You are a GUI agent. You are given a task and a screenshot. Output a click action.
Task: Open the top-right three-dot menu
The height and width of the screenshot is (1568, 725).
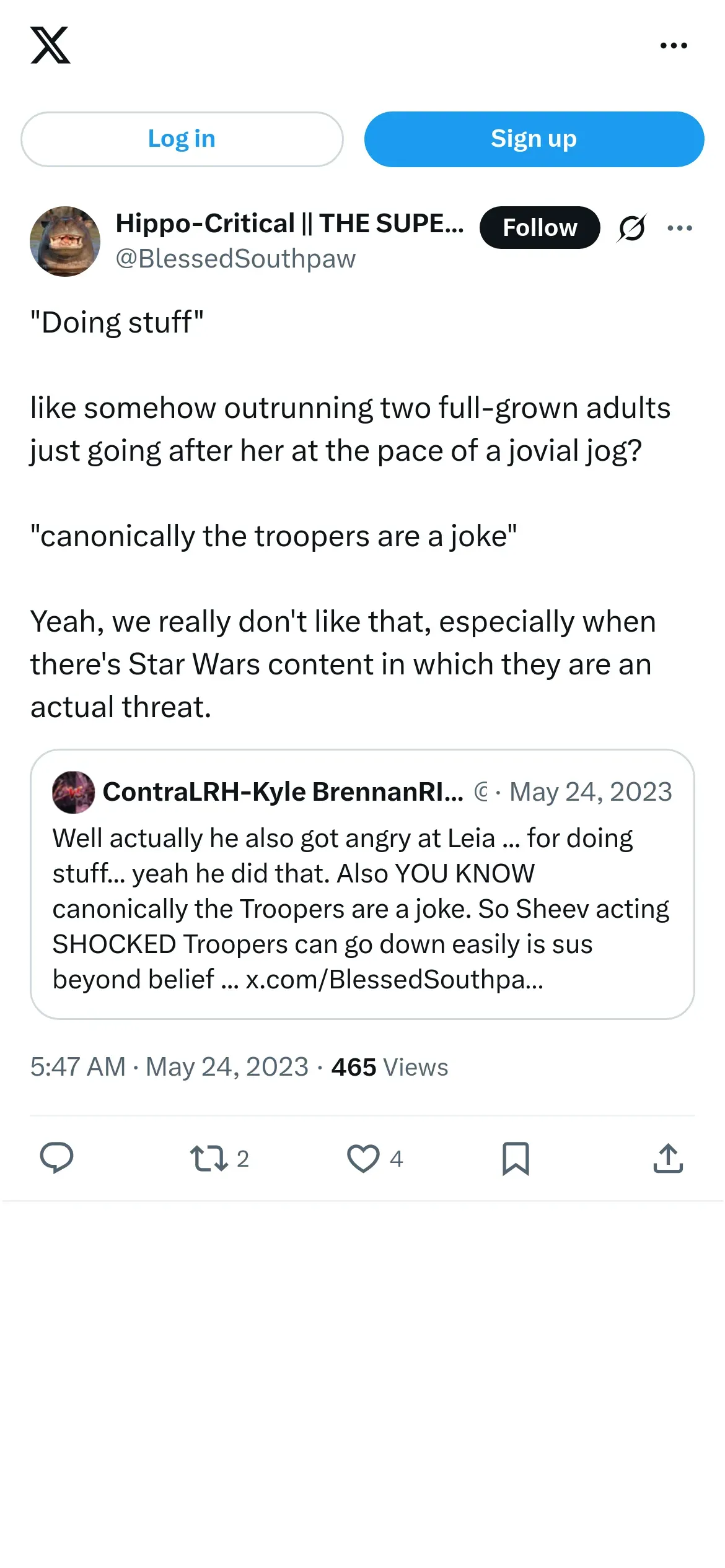point(674,45)
